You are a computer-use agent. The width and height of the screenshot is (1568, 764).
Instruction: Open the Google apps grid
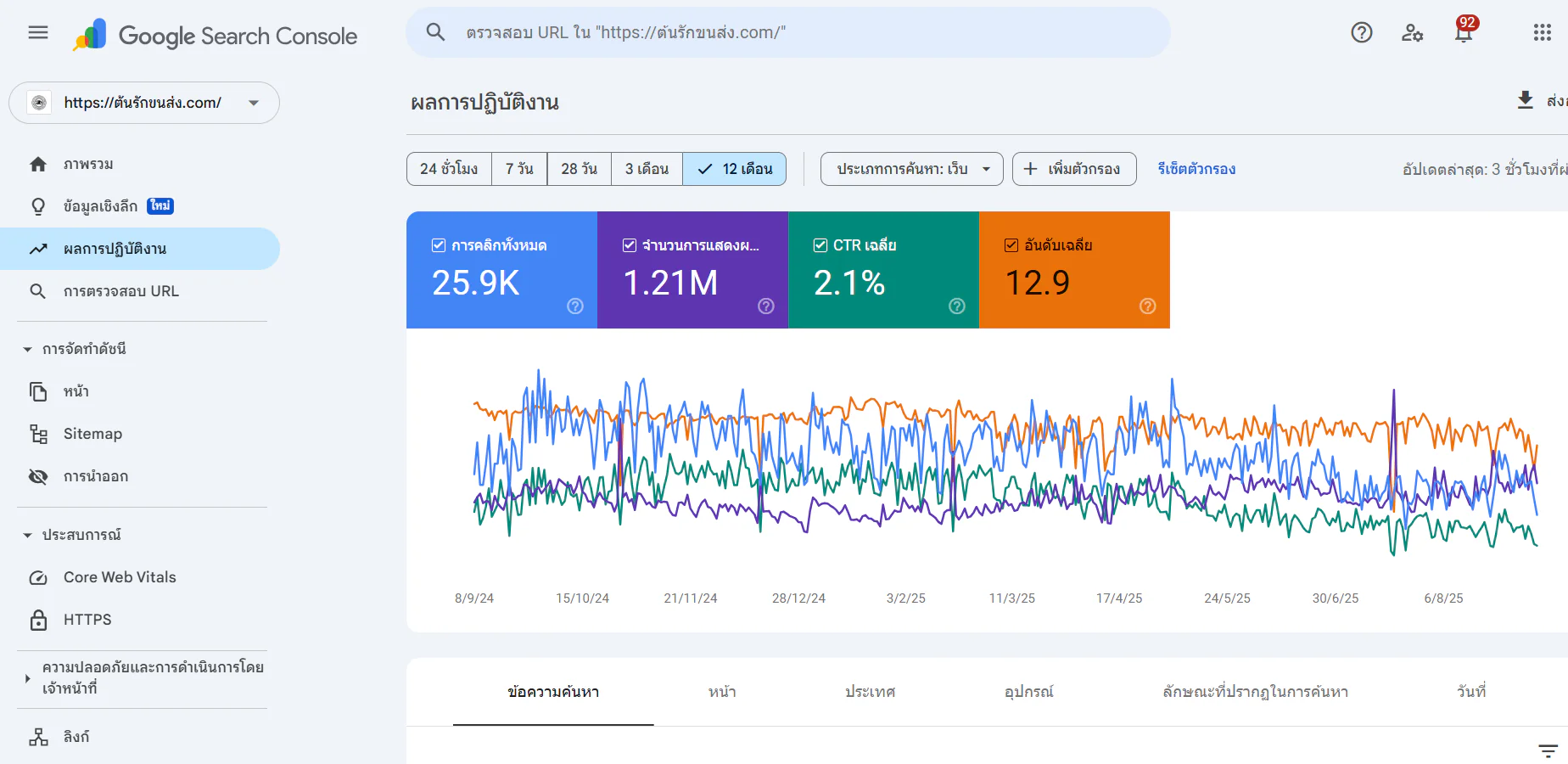coord(1542,33)
